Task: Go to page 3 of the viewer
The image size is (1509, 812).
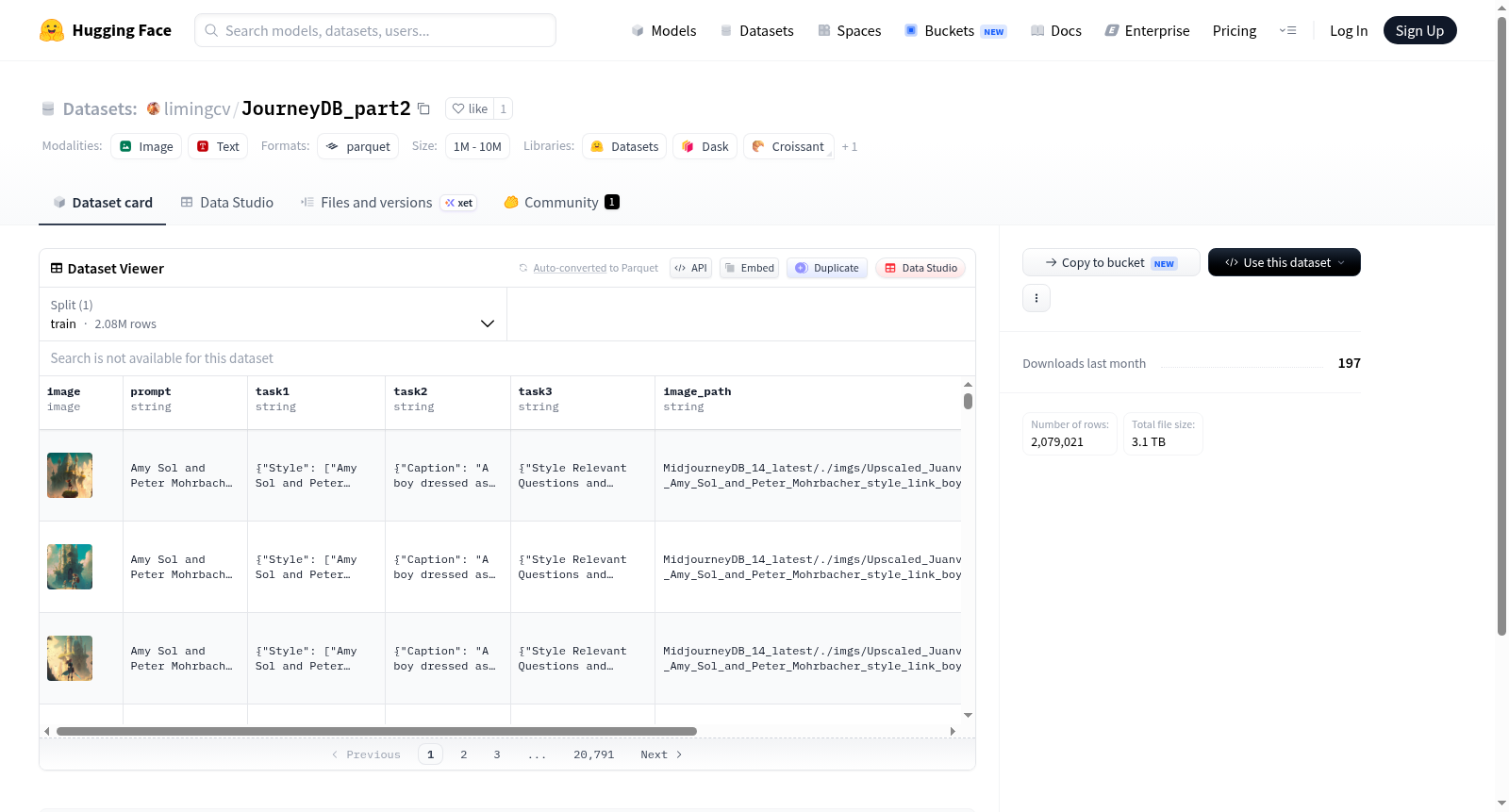Action: pos(497,754)
